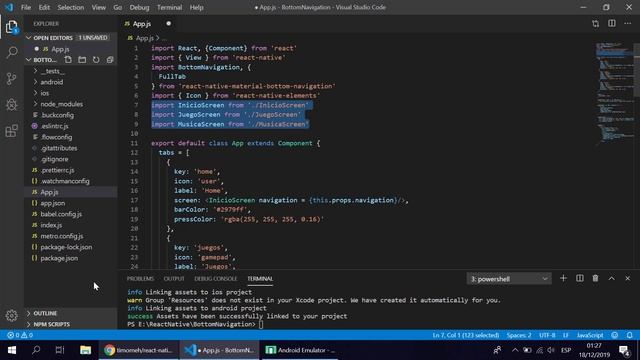The width and height of the screenshot is (640, 360).
Task: Switch to Android Emulator on taskbar
Action: tap(300, 350)
